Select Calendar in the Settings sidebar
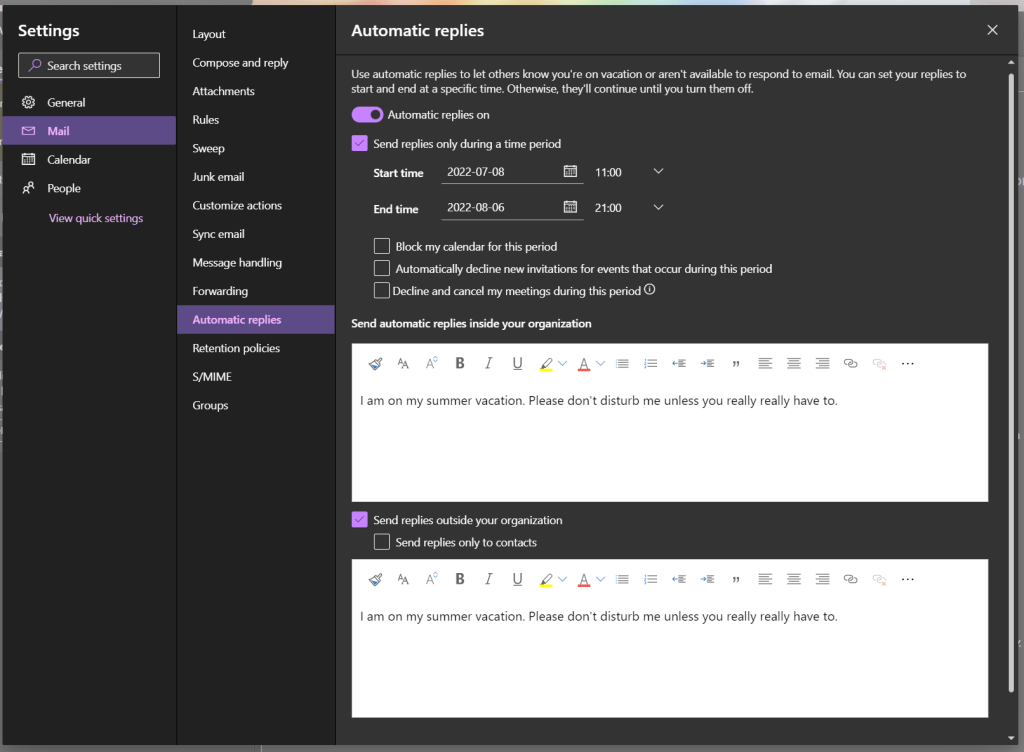 [x=69, y=160]
